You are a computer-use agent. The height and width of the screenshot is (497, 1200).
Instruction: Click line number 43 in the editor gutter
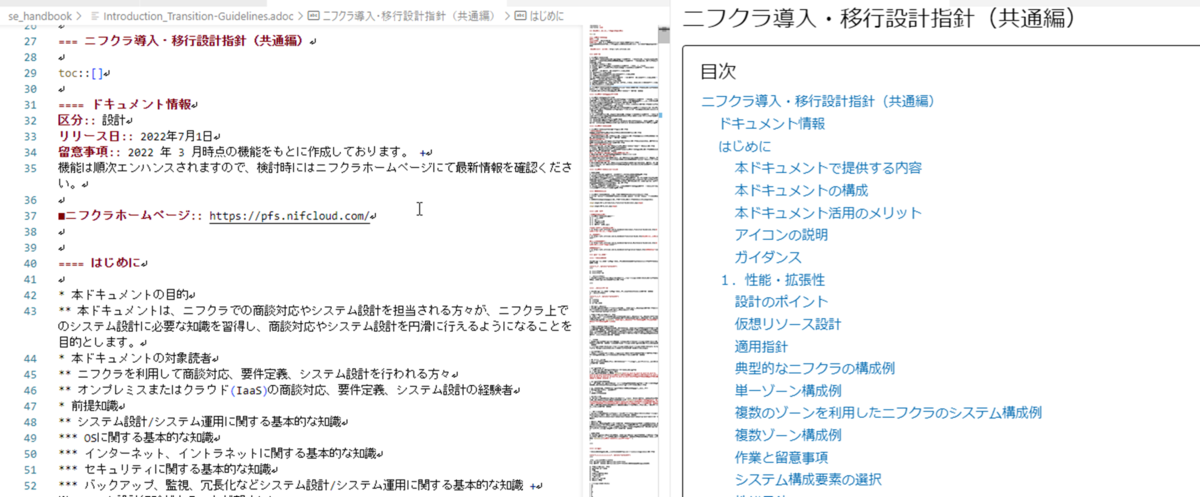pyautogui.click(x=30, y=311)
